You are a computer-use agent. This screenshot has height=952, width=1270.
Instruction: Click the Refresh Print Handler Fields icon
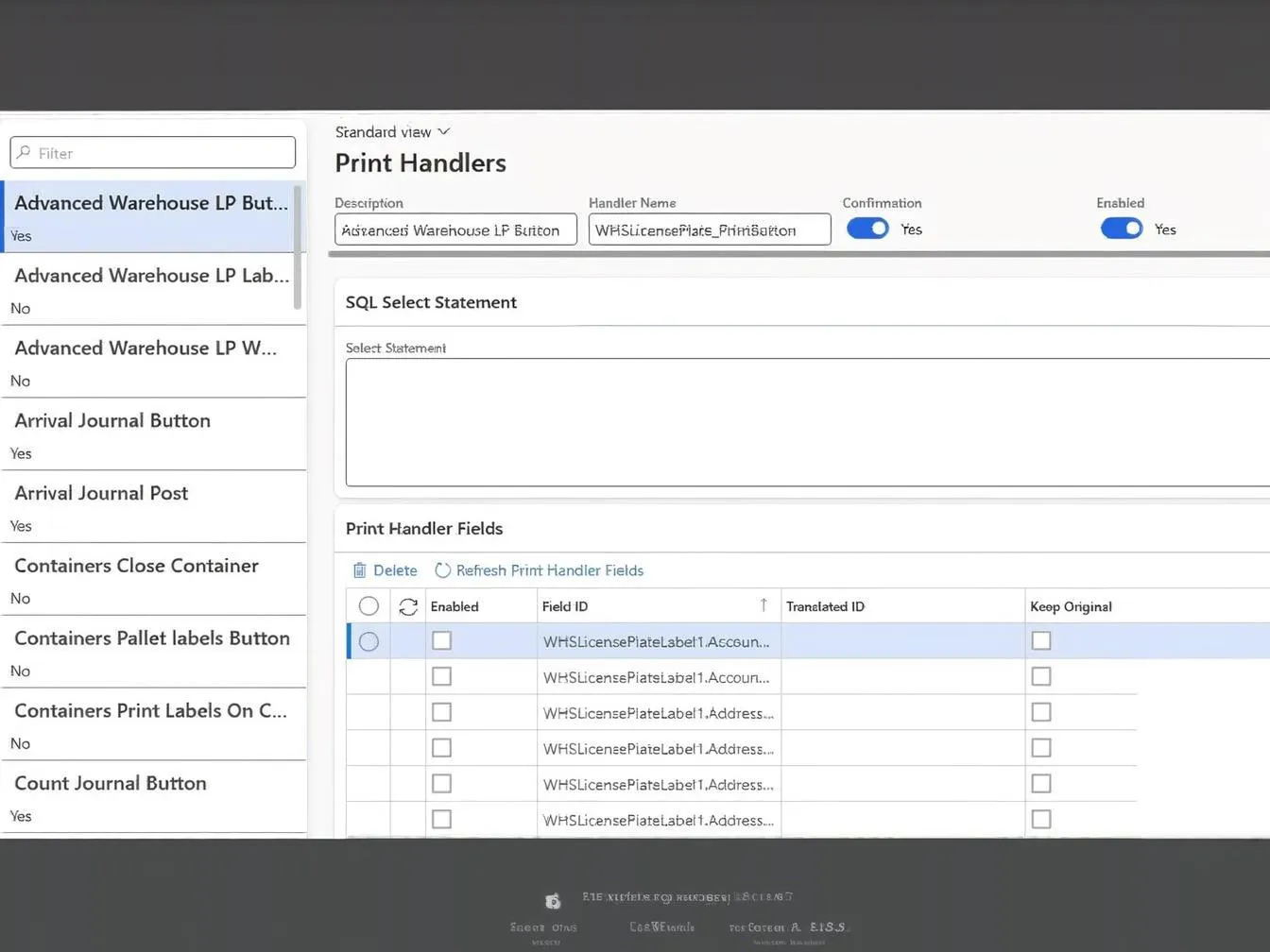click(x=442, y=570)
